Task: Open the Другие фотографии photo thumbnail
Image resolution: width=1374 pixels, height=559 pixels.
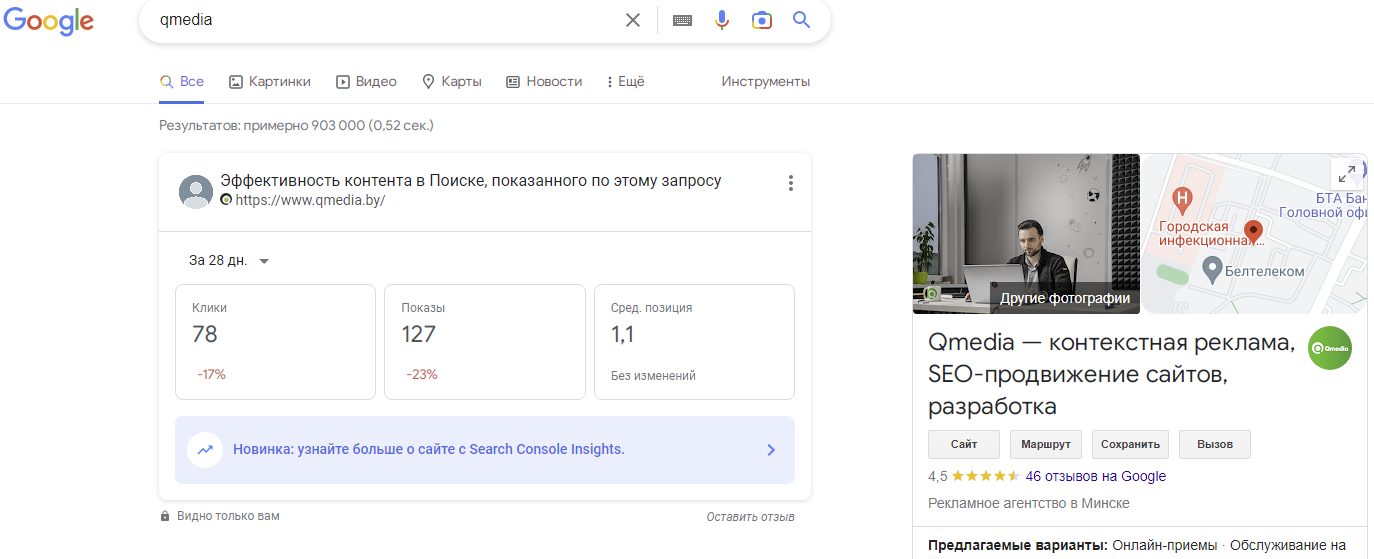Action: tap(1026, 233)
